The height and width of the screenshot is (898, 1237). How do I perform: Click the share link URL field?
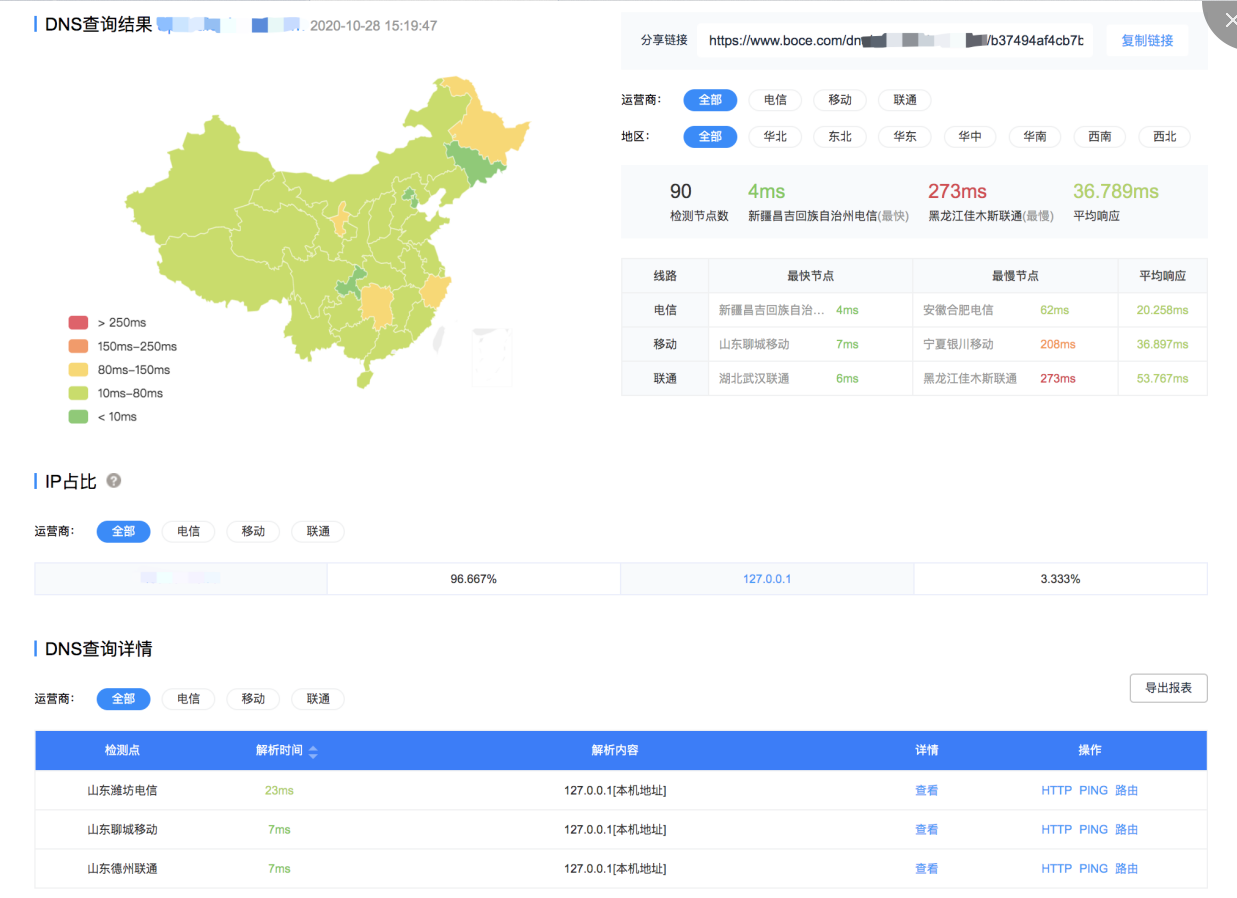pos(895,41)
